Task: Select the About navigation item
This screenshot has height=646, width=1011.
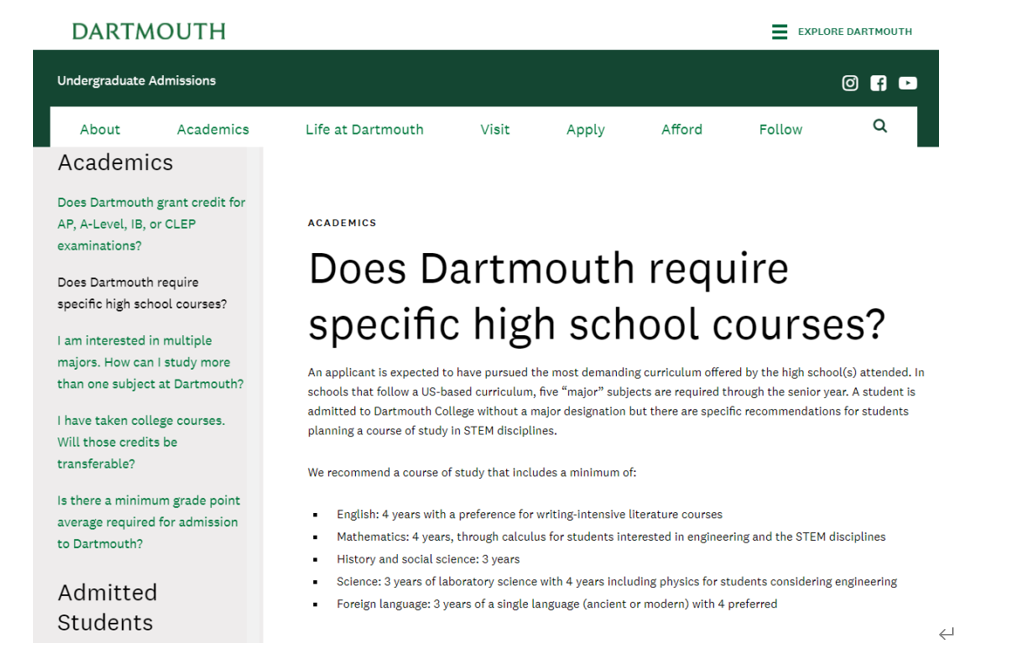Action: pos(100,129)
